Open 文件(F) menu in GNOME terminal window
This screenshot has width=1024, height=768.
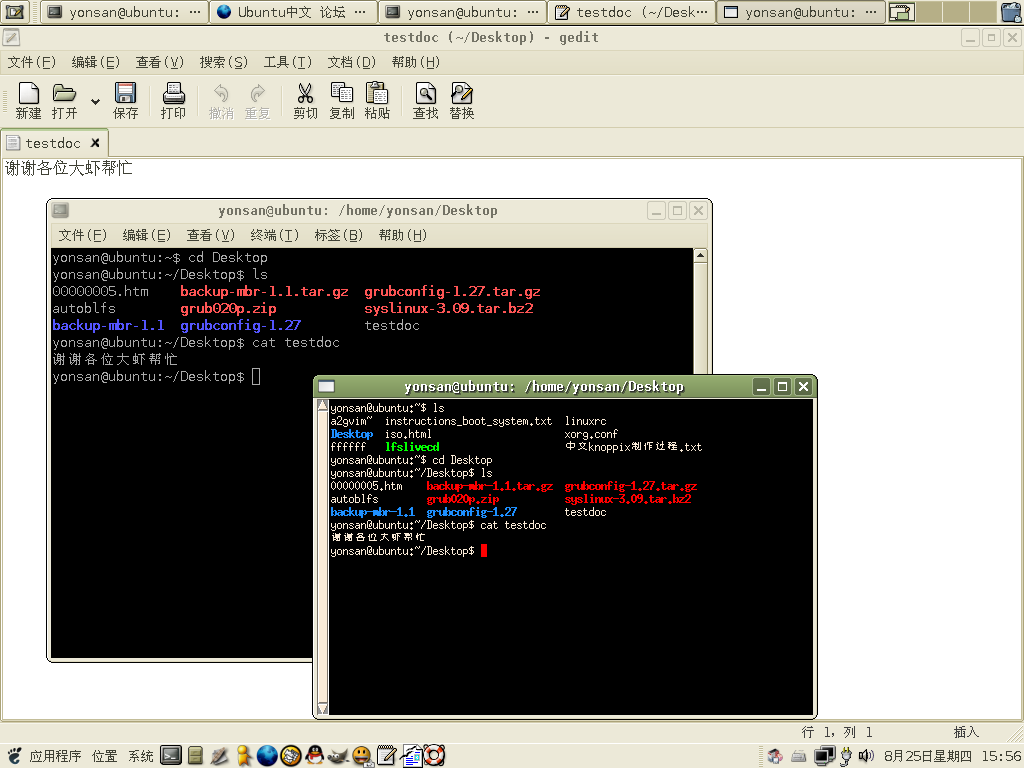(82, 235)
